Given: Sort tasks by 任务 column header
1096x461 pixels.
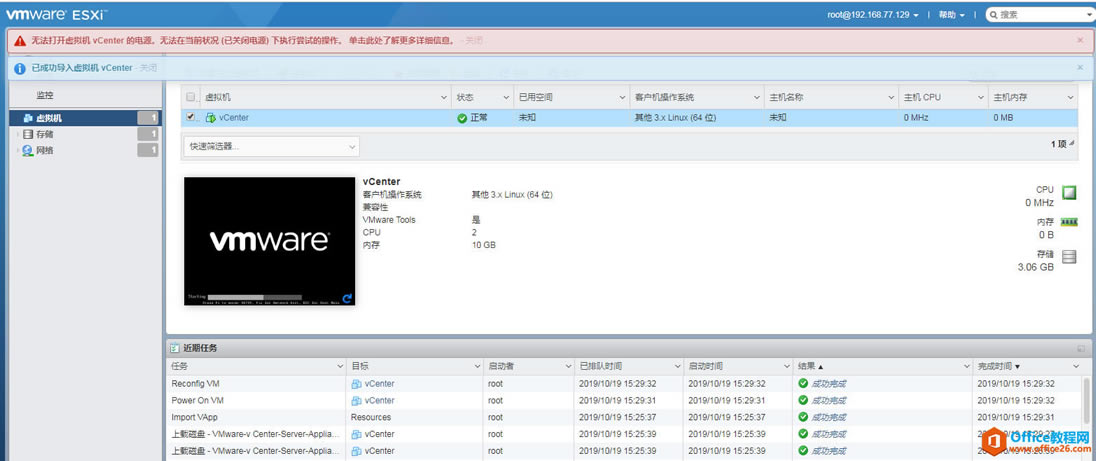Looking at the screenshot, I should [x=180, y=367].
